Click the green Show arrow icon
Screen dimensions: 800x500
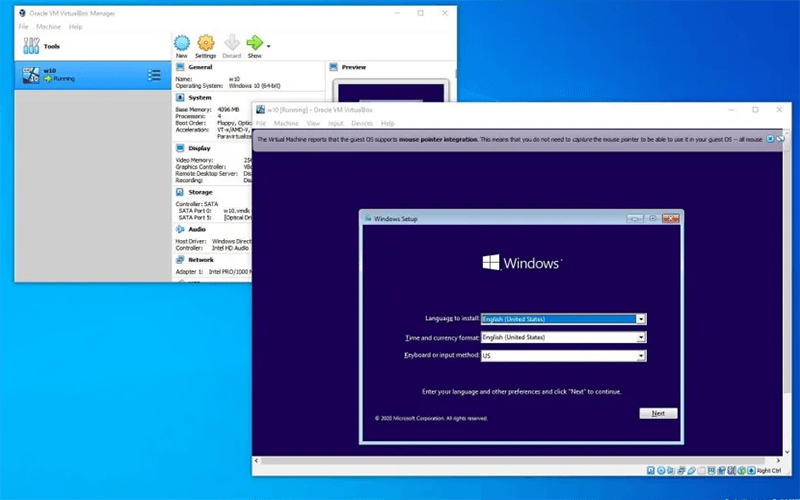(x=254, y=43)
